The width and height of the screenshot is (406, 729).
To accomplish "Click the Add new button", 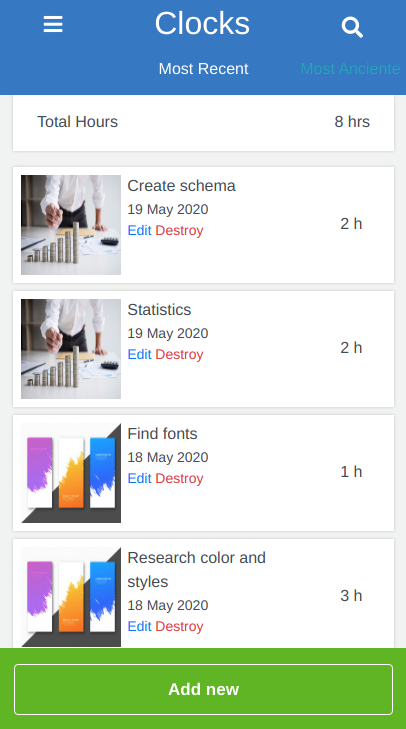I will (203, 689).
